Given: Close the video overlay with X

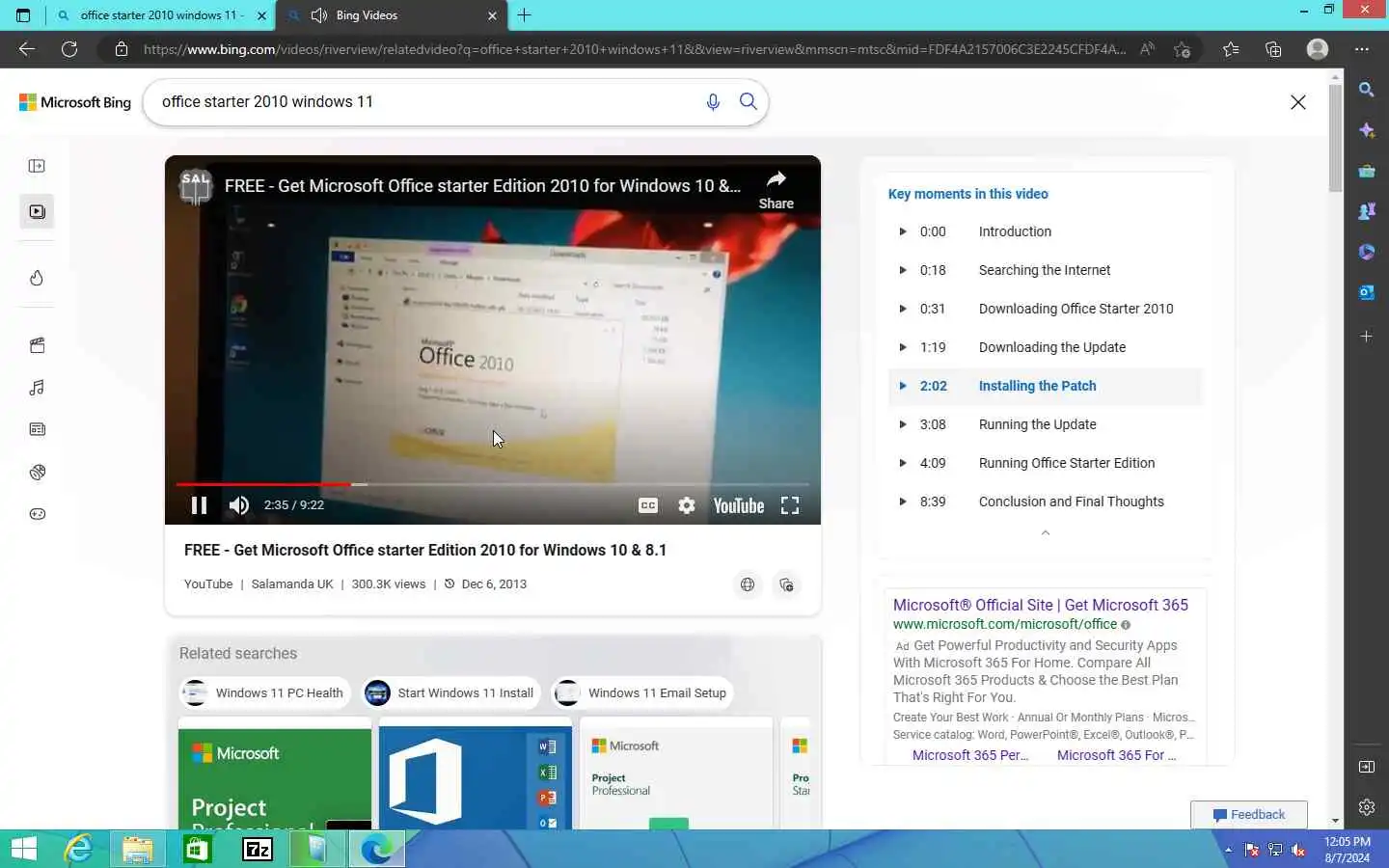Looking at the screenshot, I should 1298,102.
